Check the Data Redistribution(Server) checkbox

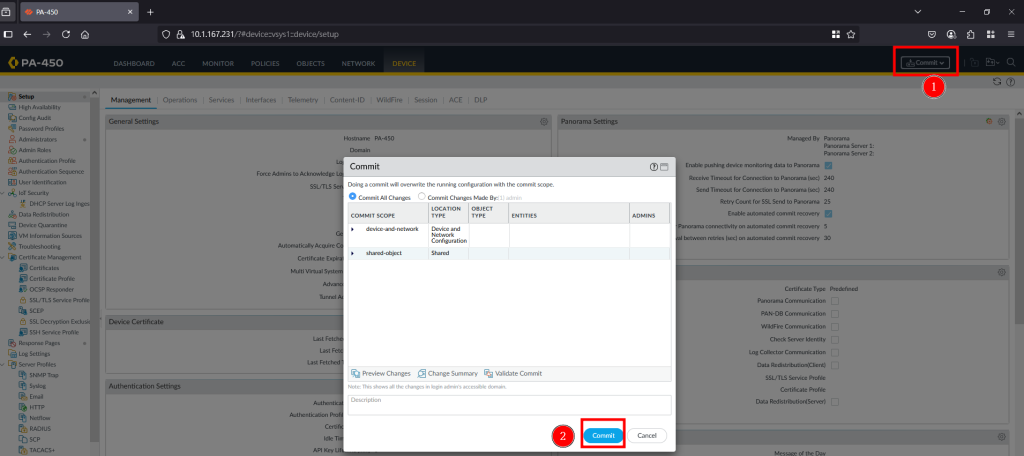pos(835,402)
